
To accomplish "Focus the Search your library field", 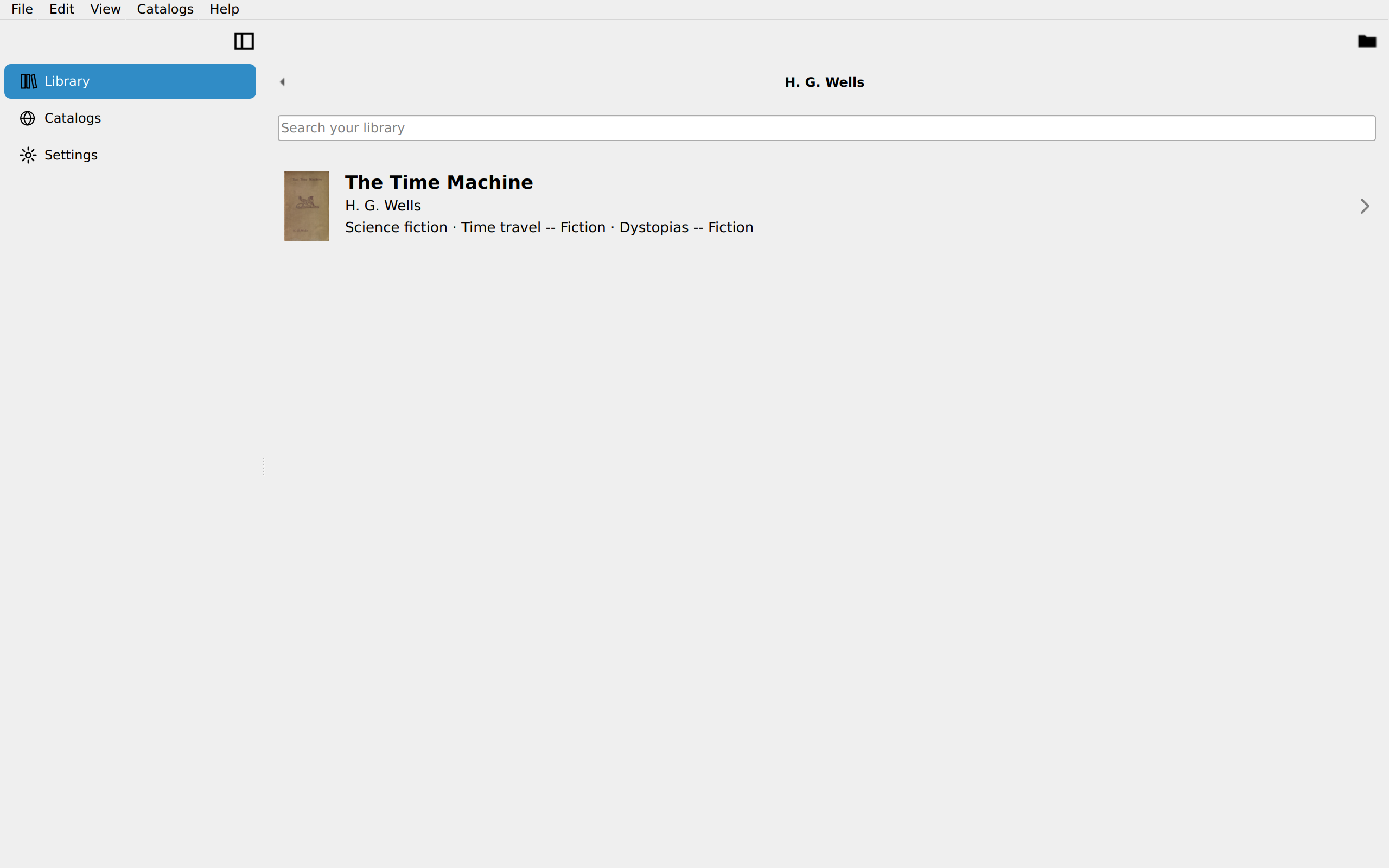I will click(x=826, y=128).
